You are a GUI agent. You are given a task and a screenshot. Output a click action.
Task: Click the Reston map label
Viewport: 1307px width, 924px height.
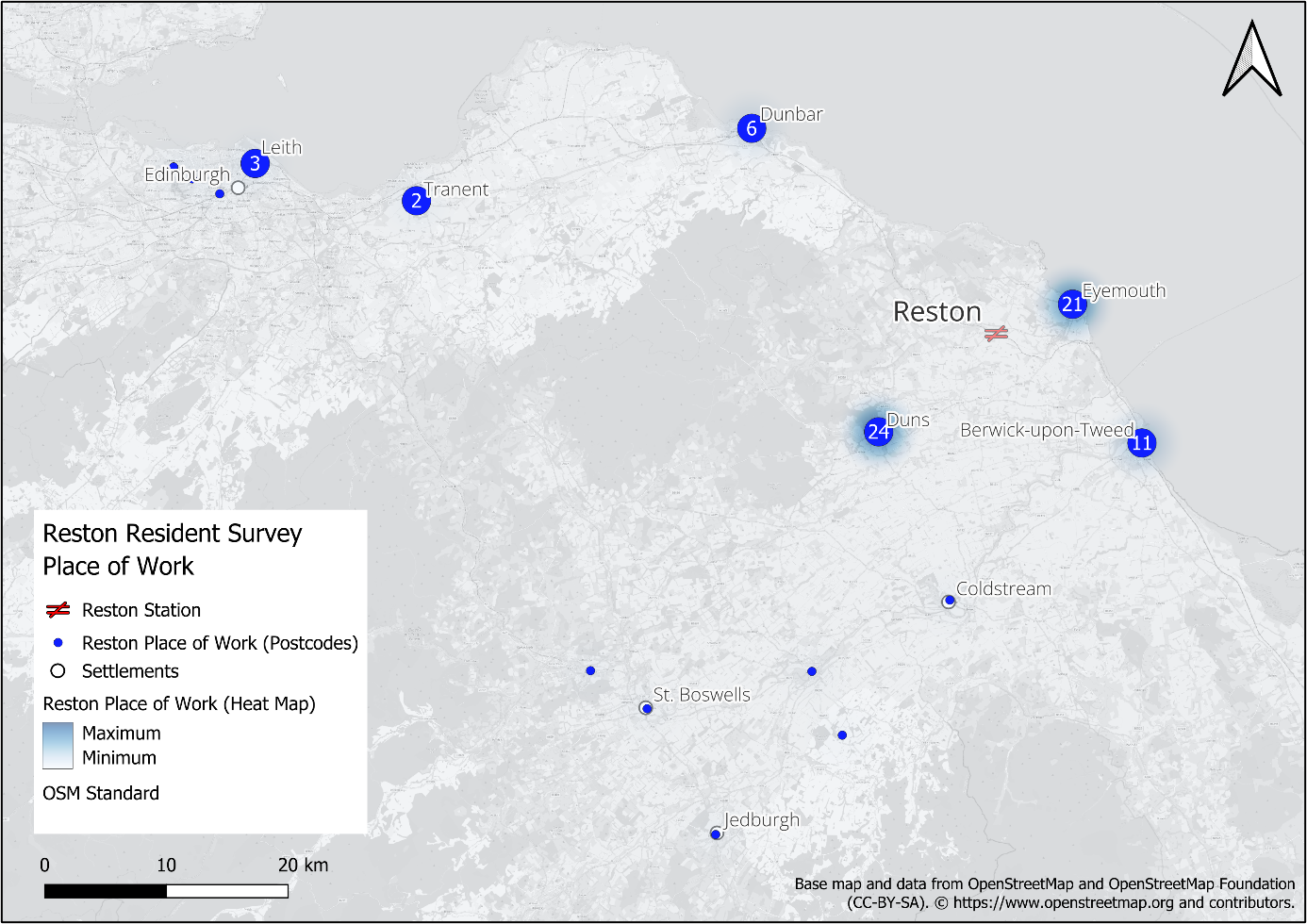click(937, 312)
